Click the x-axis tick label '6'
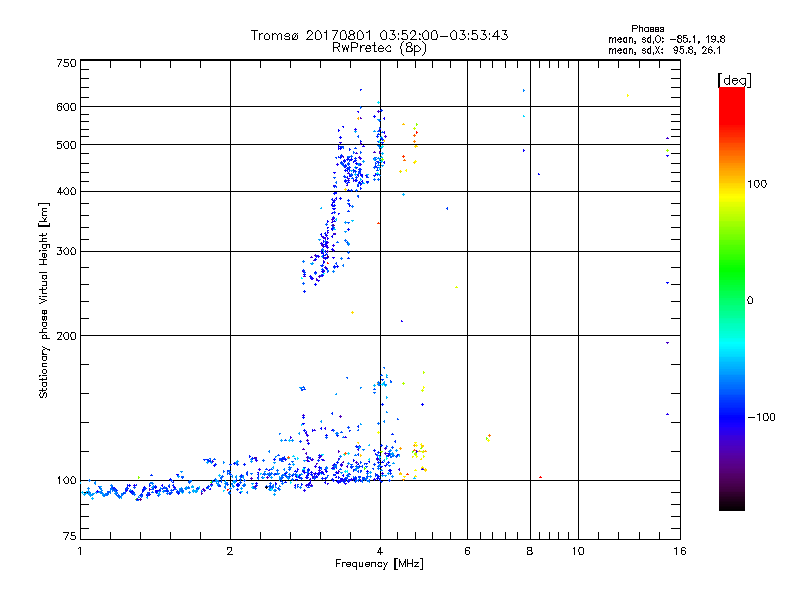Viewport: 800px width, 600px height. coord(467,551)
